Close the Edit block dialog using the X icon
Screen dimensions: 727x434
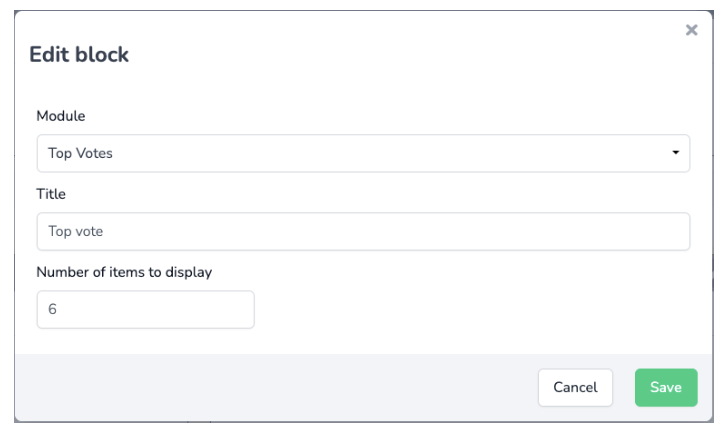(x=691, y=30)
